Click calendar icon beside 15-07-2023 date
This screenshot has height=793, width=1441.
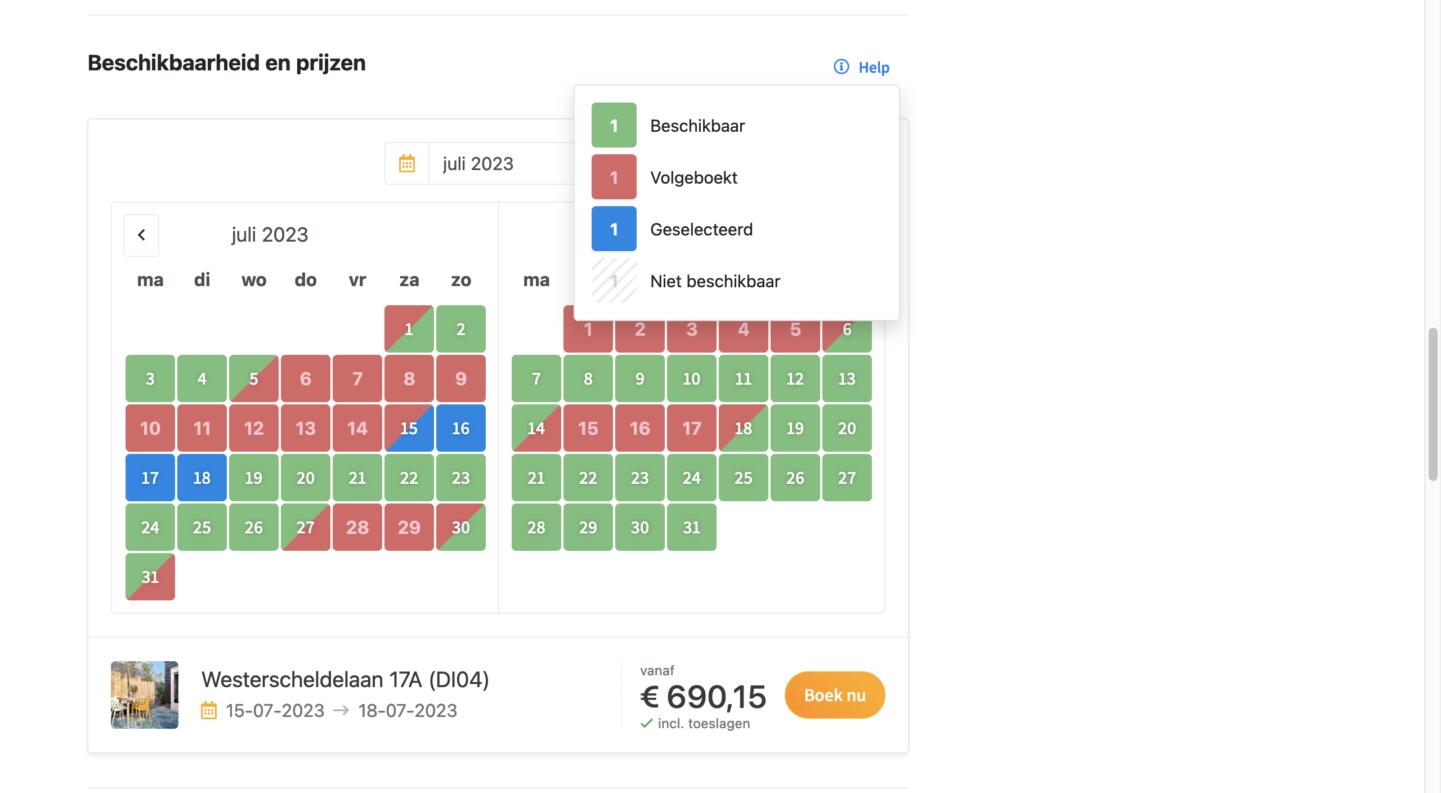pyautogui.click(x=209, y=711)
